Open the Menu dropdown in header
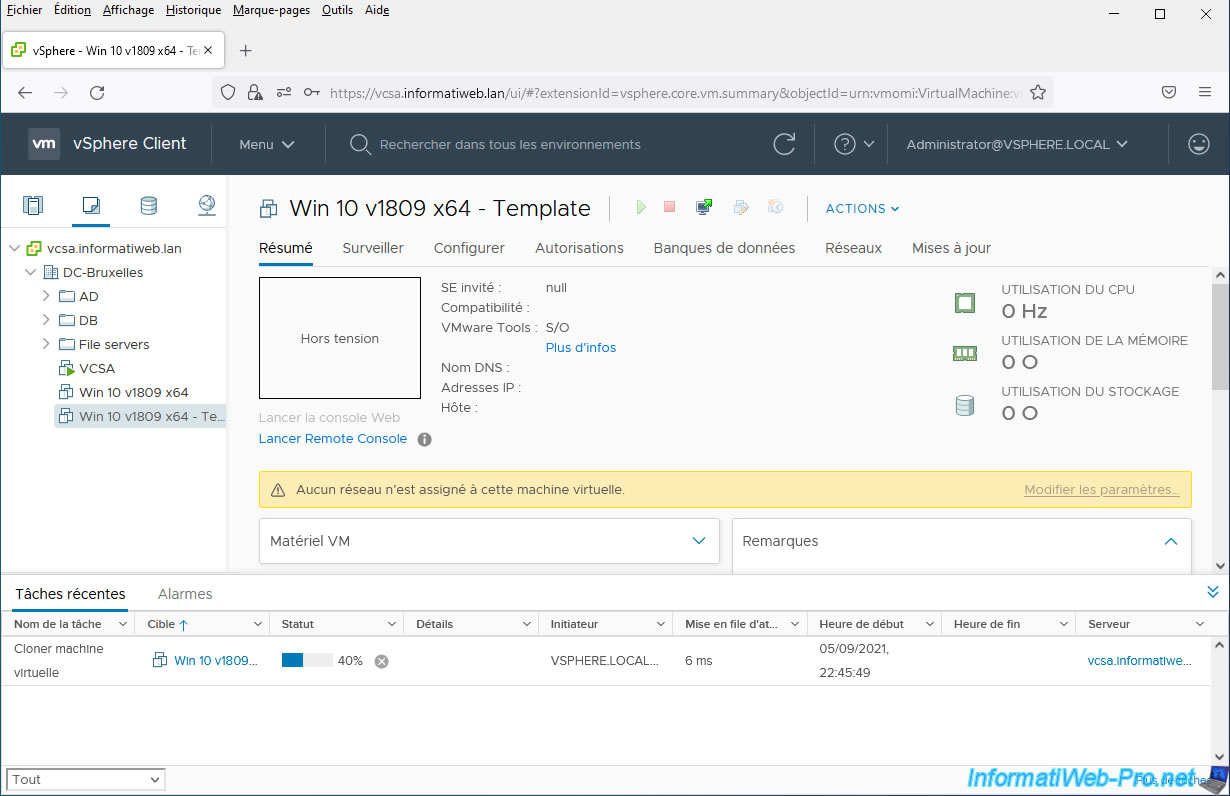 coord(266,144)
